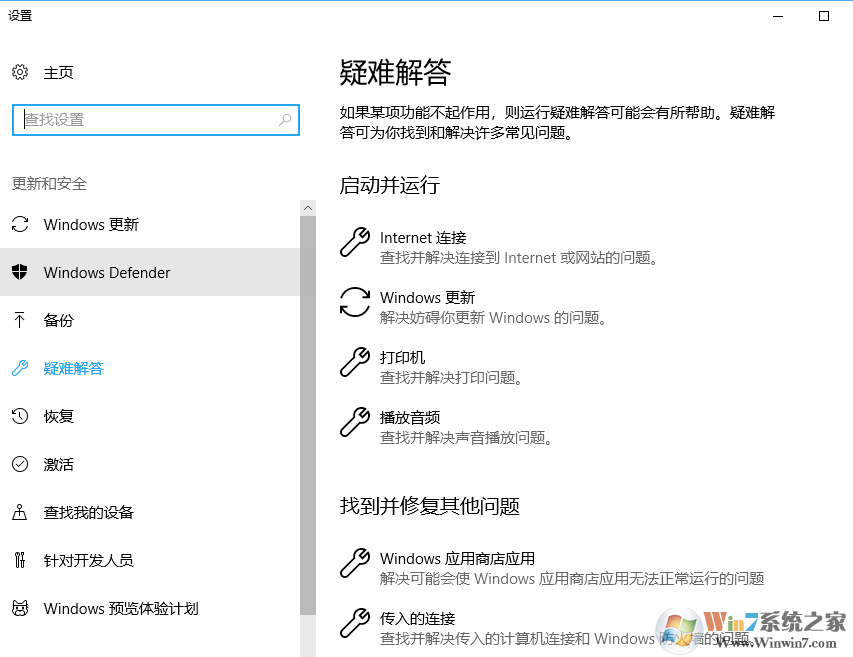Run the 播放音频 troubleshooter
Viewport: 853px width, 657px height.
(x=412, y=417)
